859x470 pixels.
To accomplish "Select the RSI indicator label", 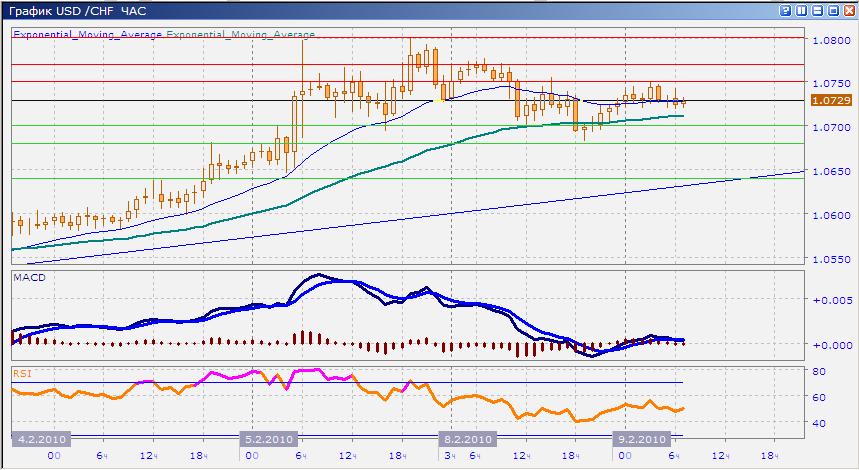I will [22, 374].
